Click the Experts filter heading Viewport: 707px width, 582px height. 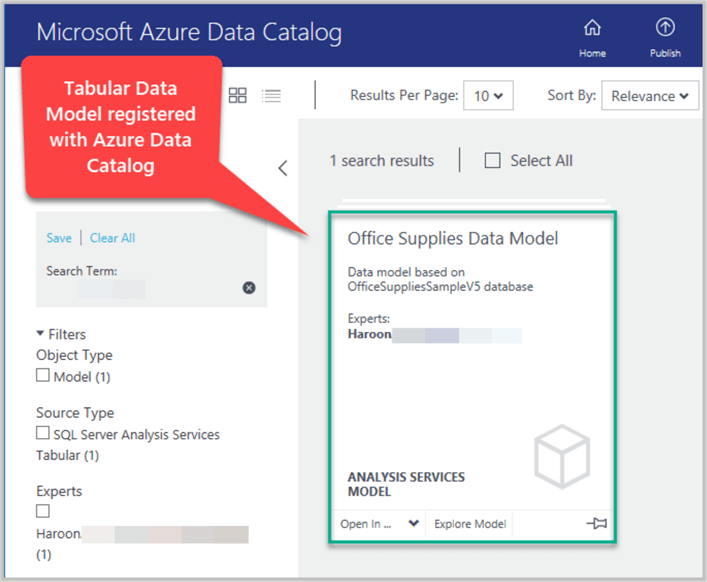tap(59, 491)
